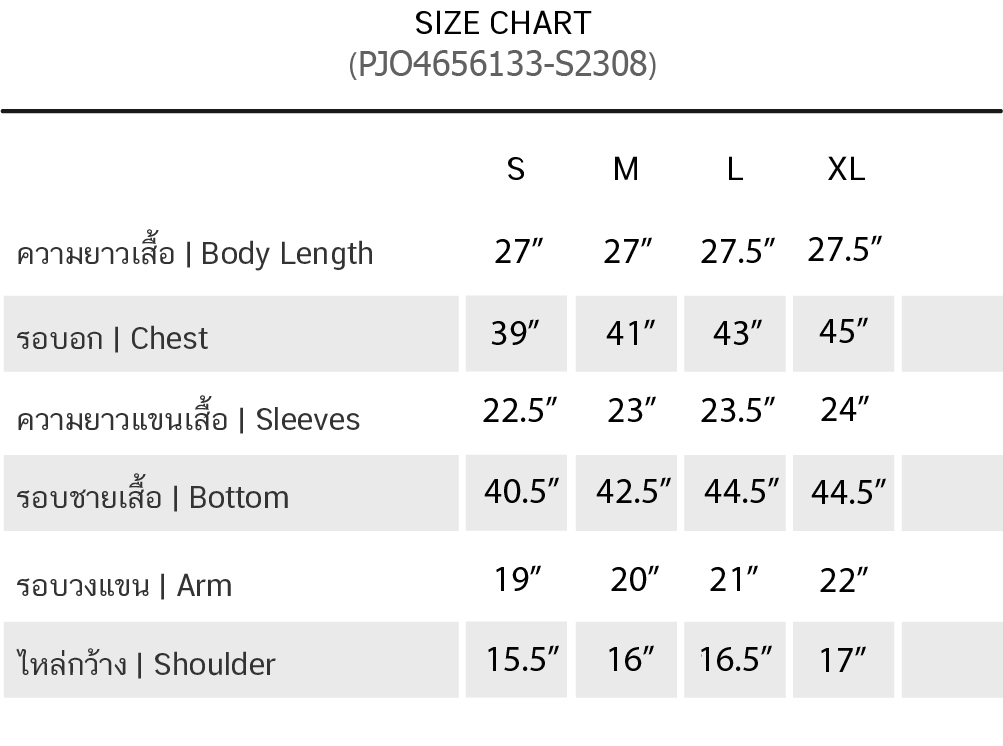Click the Chest value 39″ for size S

pyautogui.click(x=516, y=333)
